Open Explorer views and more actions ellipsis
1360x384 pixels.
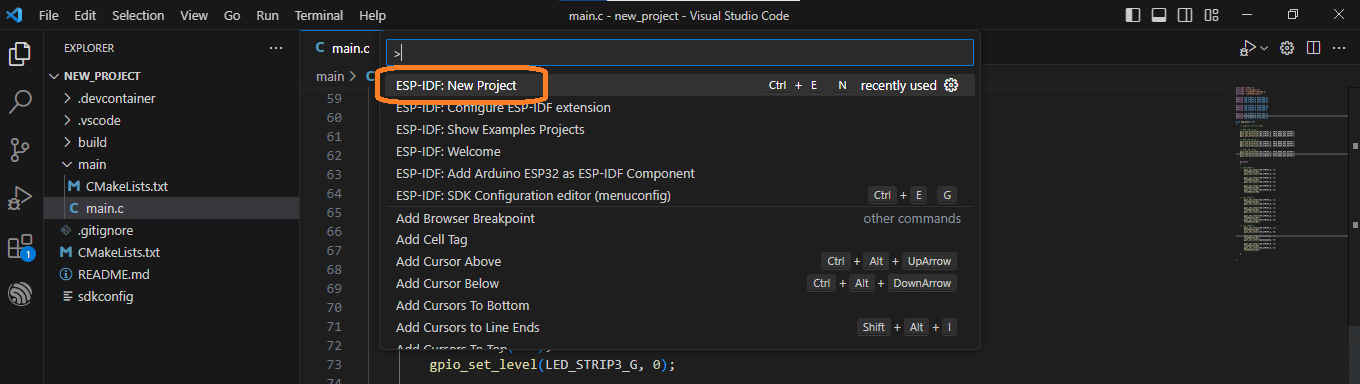[x=276, y=48]
